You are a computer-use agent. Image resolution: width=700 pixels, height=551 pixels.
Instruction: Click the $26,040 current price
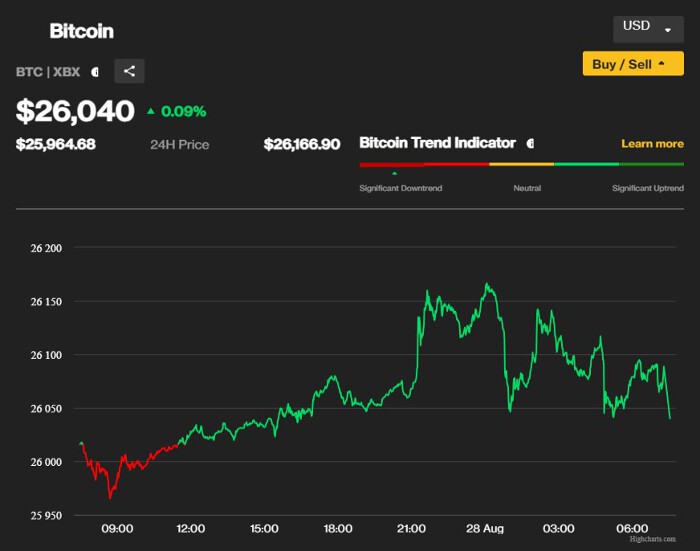click(75, 111)
